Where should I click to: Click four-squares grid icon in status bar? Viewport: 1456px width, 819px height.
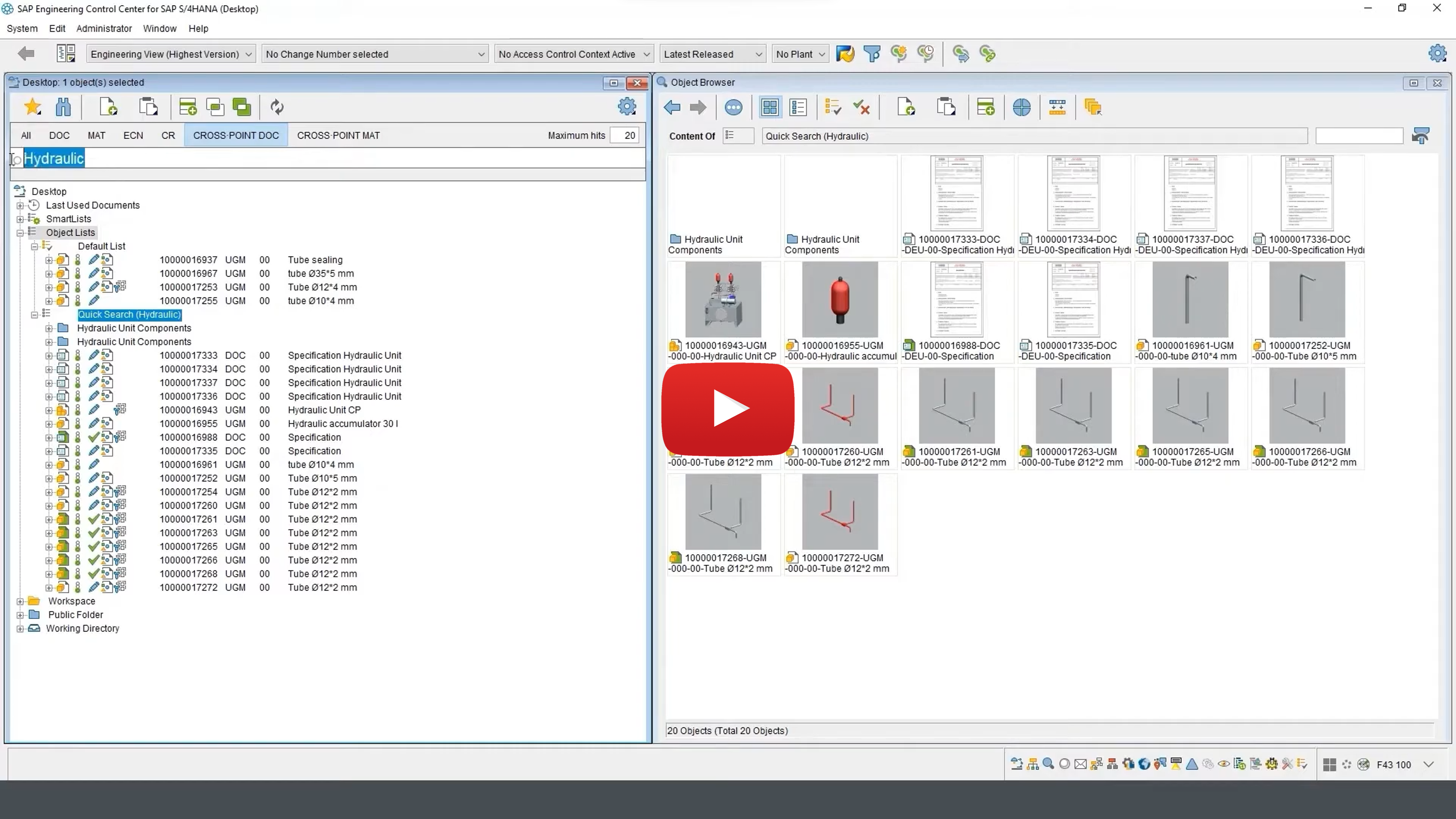click(x=1329, y=764)
